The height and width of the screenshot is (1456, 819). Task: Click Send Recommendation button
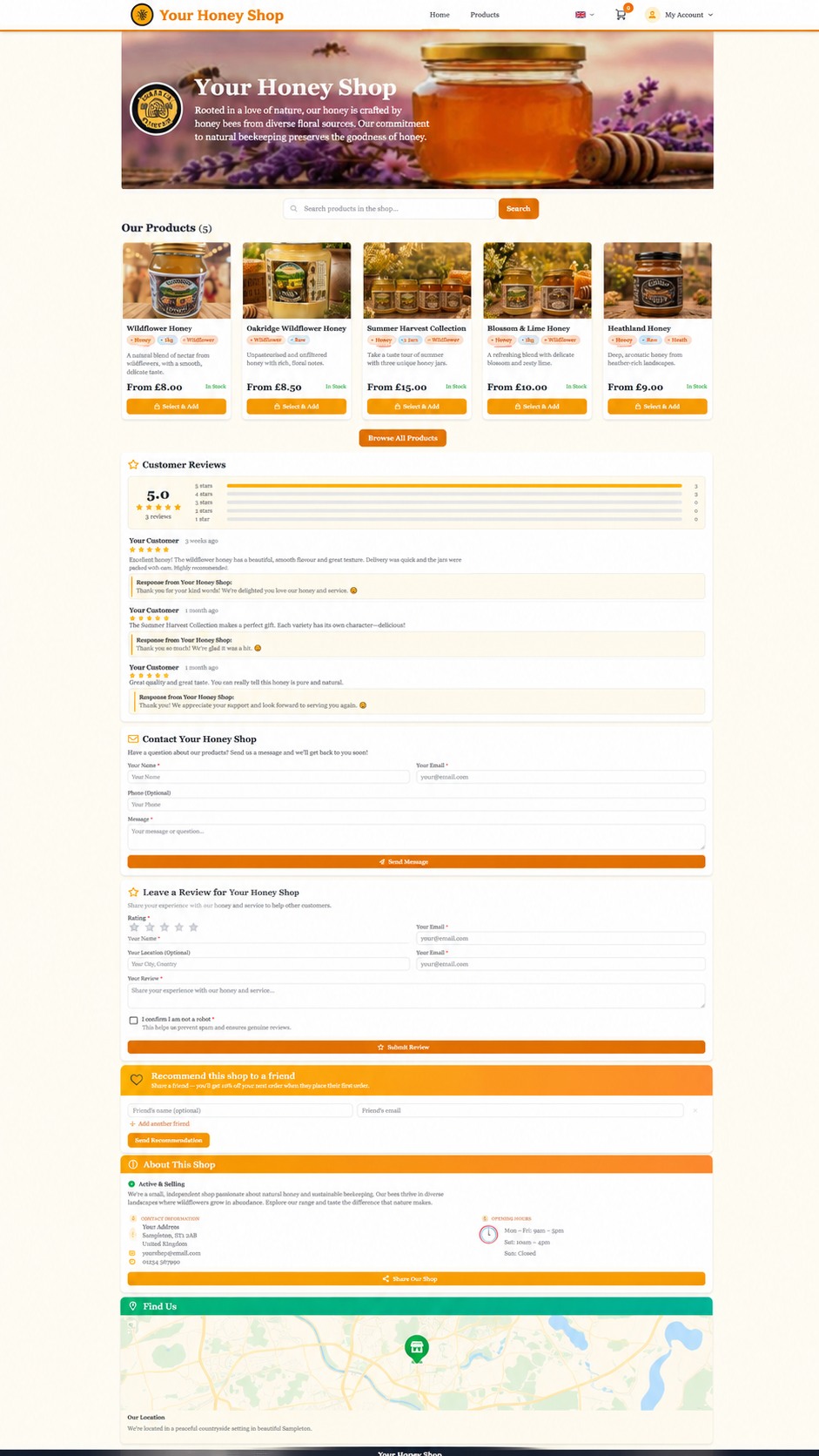[169, 1141]
